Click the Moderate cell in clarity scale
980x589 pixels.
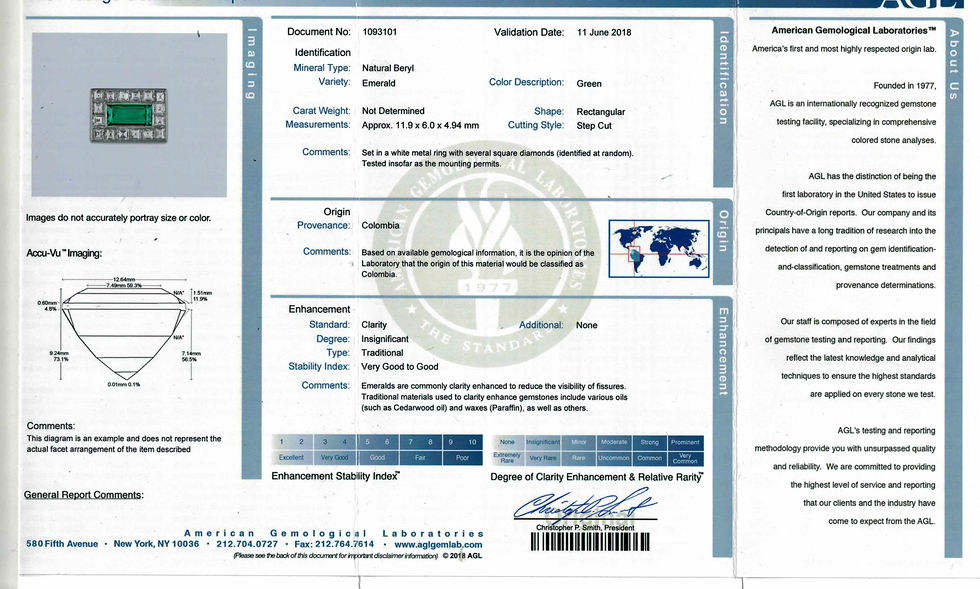614,442
